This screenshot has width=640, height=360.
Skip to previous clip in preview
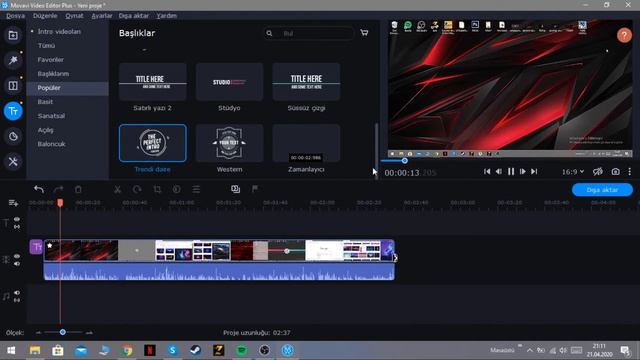point(487,172)
